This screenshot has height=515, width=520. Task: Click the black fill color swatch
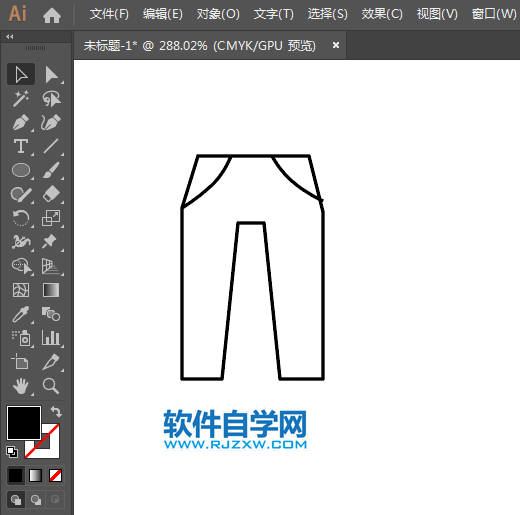coord(24,423)
